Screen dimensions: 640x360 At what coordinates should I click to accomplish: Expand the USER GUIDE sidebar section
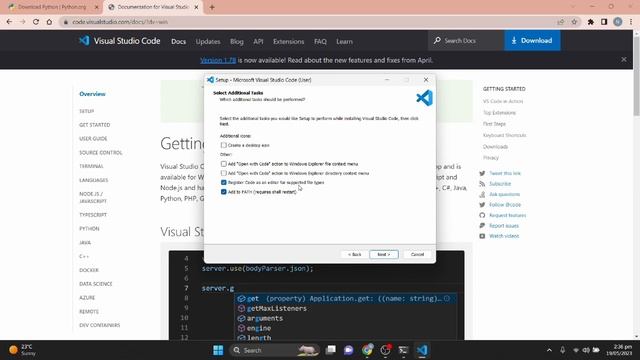tap(93, 139)
